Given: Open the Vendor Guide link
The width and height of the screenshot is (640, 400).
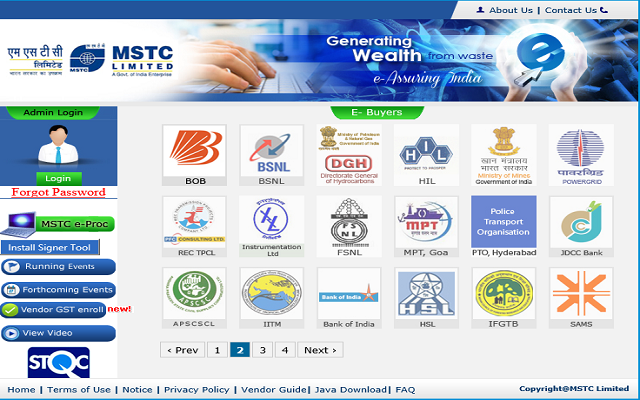Looking at the screenshot, I should click(273, 390).
